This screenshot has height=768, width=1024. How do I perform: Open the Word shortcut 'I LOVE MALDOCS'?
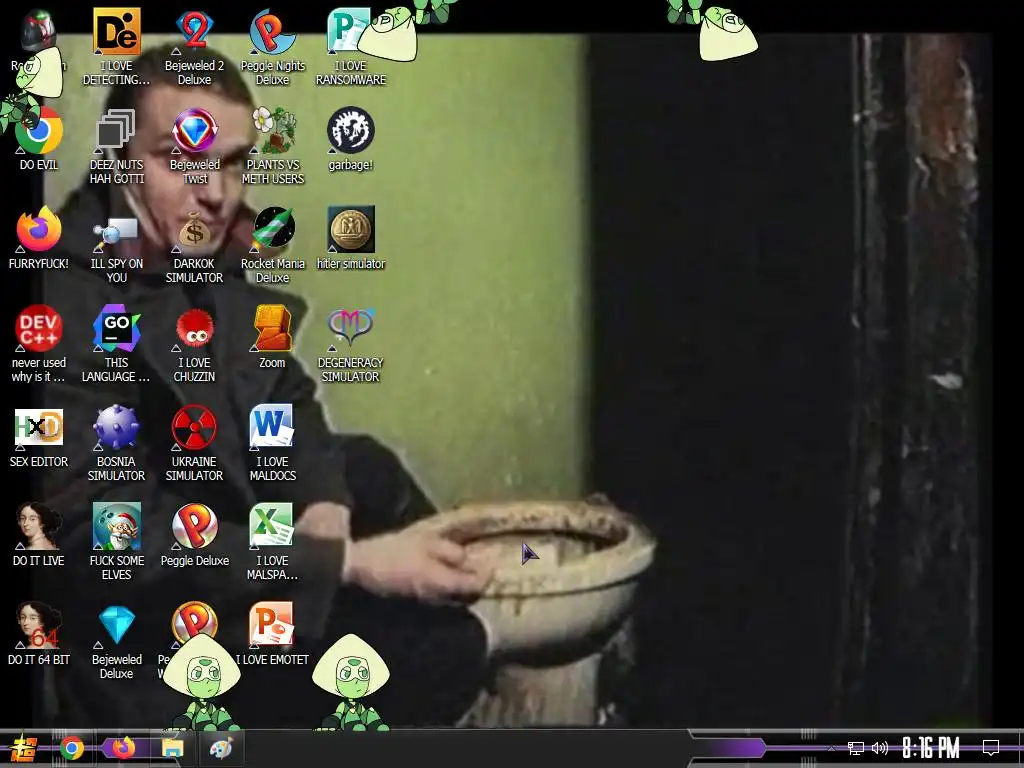click(272, 427)
